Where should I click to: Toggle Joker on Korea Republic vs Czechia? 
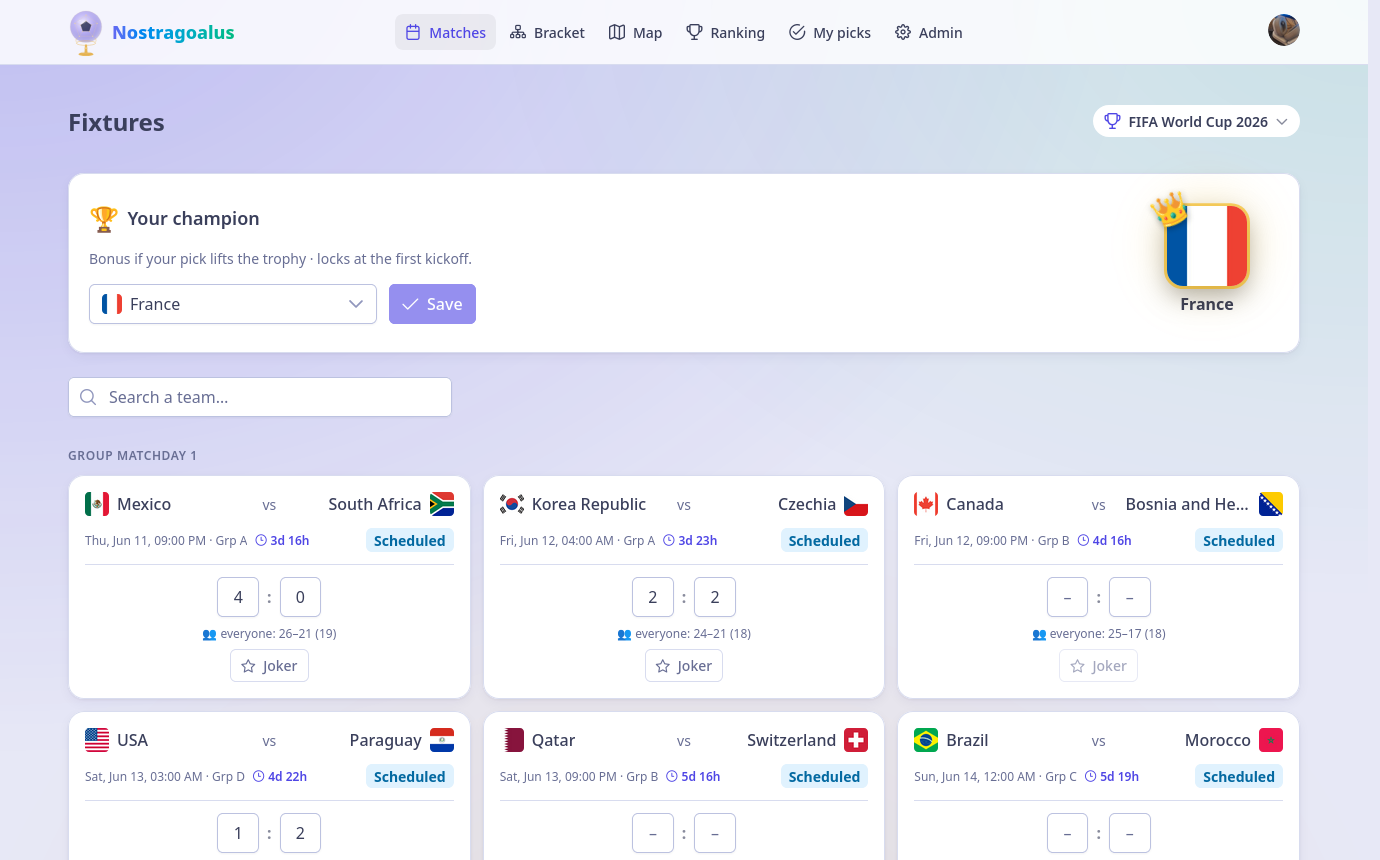pos(684,666)
